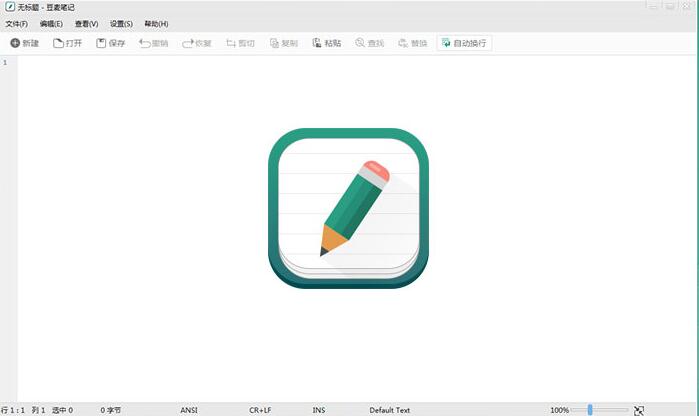Image resolution: width=699 pixels, height=416 pixels.
Task: Click the 恢复 (Redo) toolbar button
Action: tap(197, 43)
